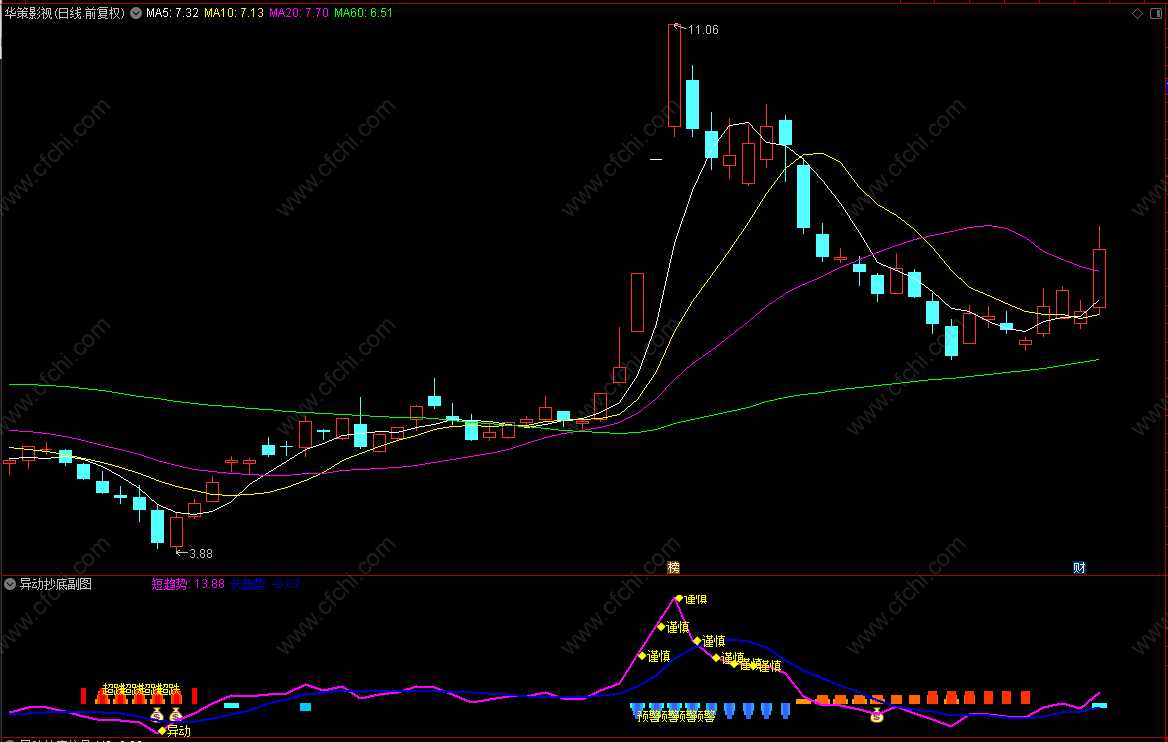Click the topmost 谨慎 diamond signal at peak
The height and width of the screenshot is (742, 1168).
pyautogui.click(x=679, y=598)
